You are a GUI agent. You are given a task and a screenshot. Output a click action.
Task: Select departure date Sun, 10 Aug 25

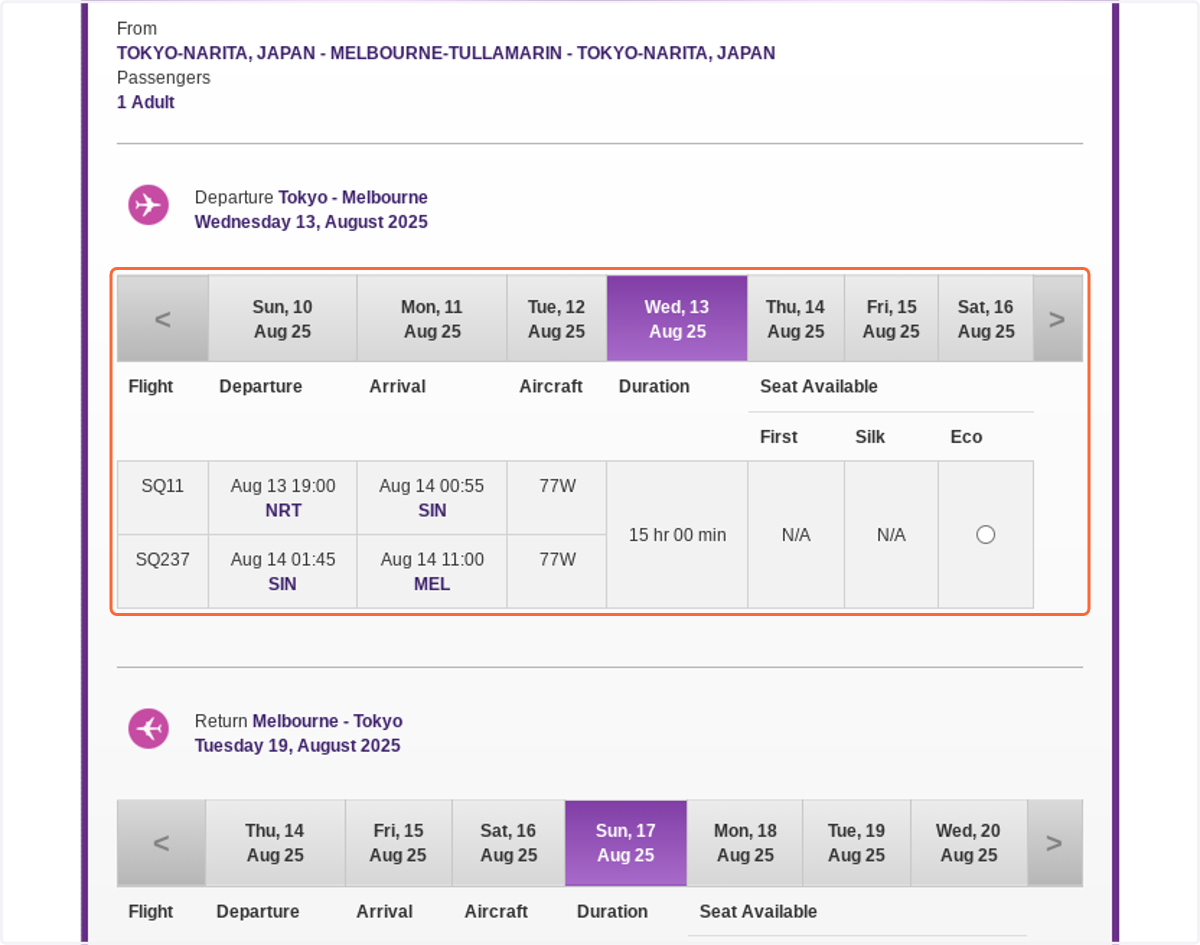click(283, 319)
